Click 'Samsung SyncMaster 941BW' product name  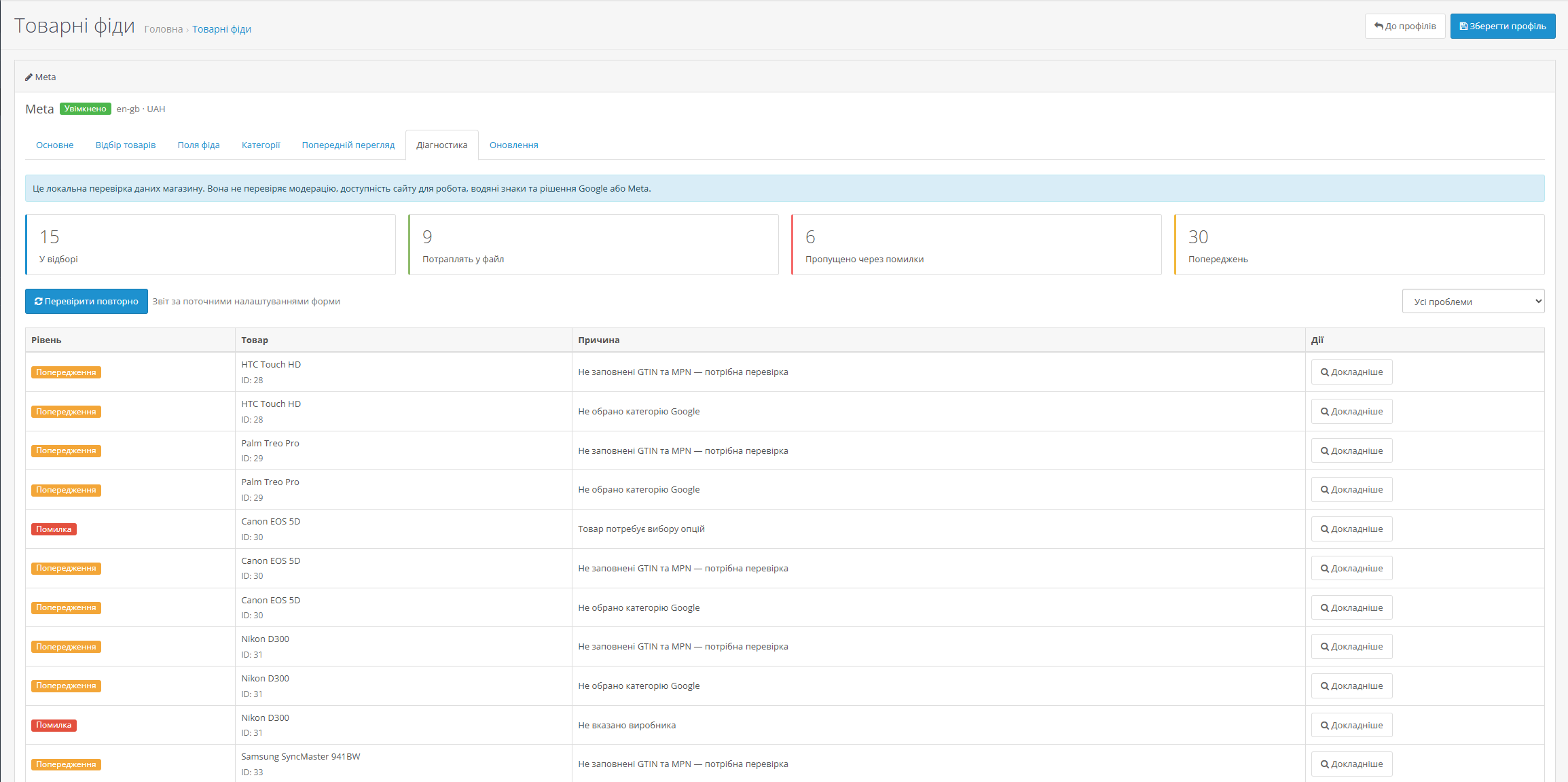(301, 757)
